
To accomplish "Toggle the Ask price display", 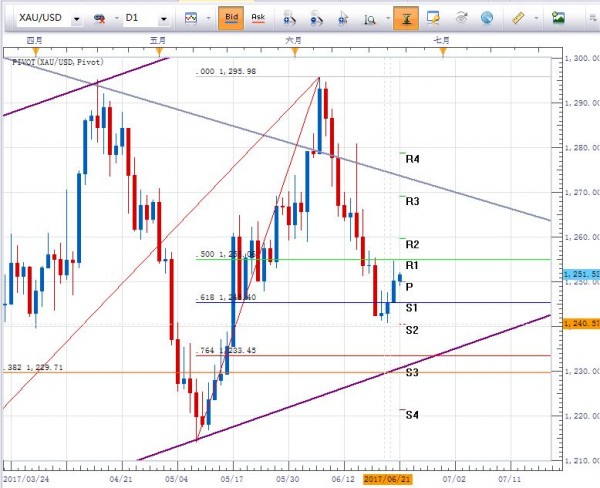I will click(258, 18).
